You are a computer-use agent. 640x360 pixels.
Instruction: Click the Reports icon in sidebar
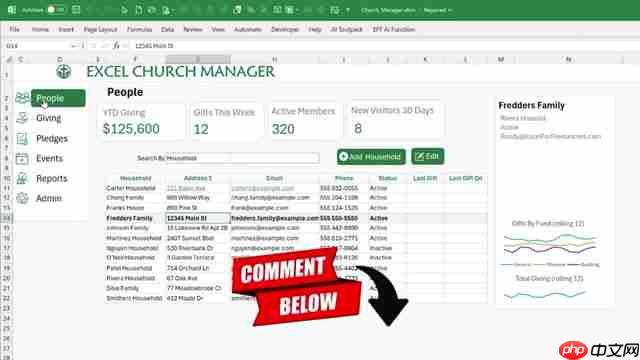pyautogui.click(x=22, y=178)
